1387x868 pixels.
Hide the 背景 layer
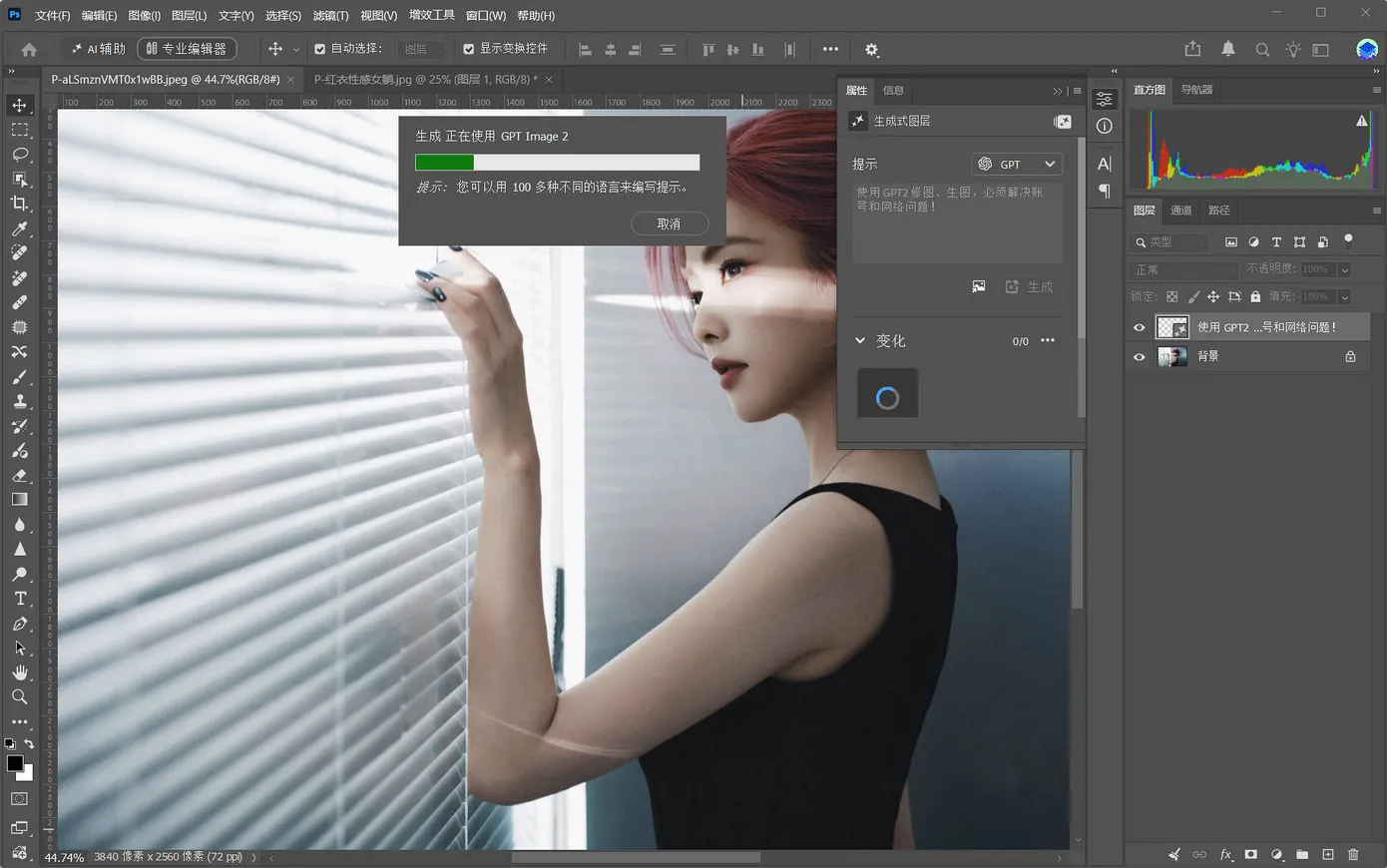click(x=1140, y=356)
